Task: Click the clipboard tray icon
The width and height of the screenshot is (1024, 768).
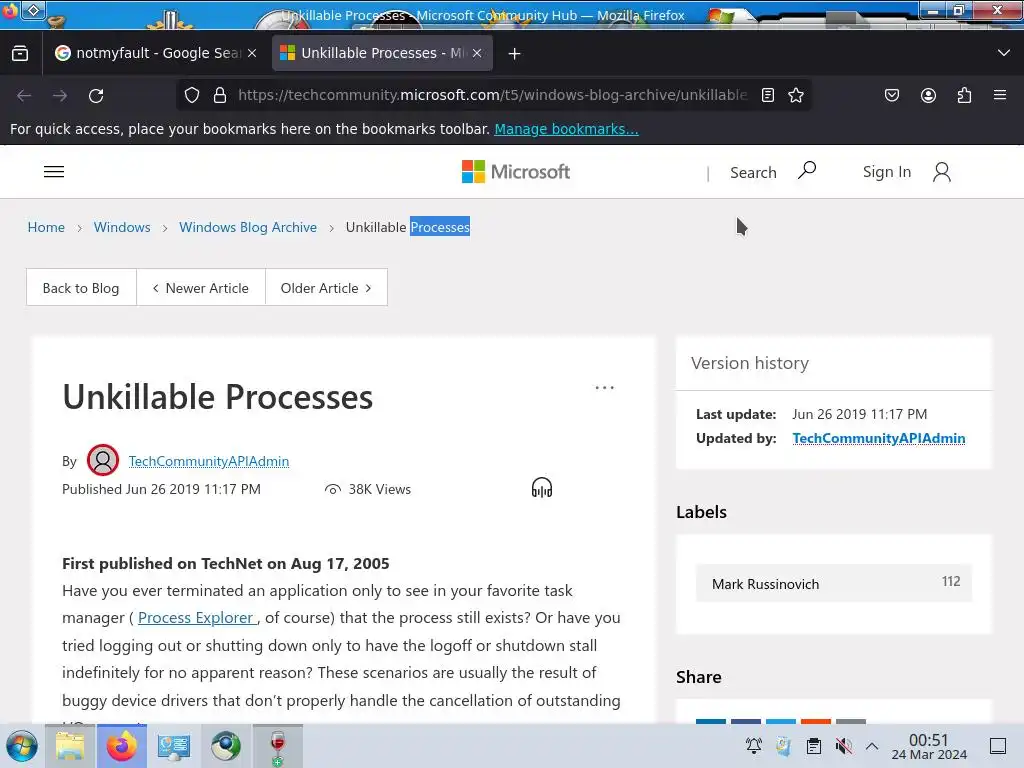Action: click(x=814, y=745)
